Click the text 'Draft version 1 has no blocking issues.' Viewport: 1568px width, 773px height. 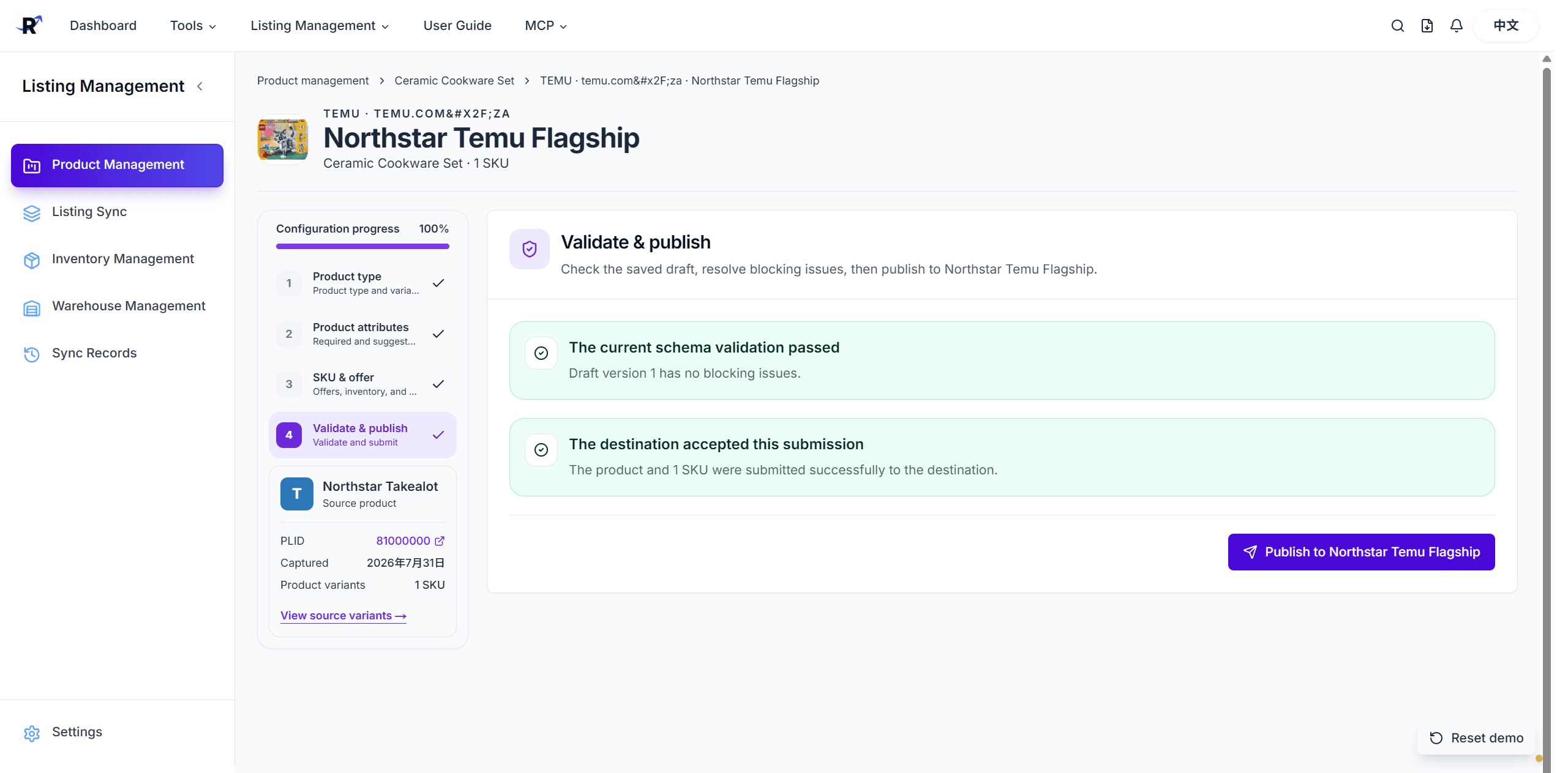pyautogui.click(x=685, y=373)
